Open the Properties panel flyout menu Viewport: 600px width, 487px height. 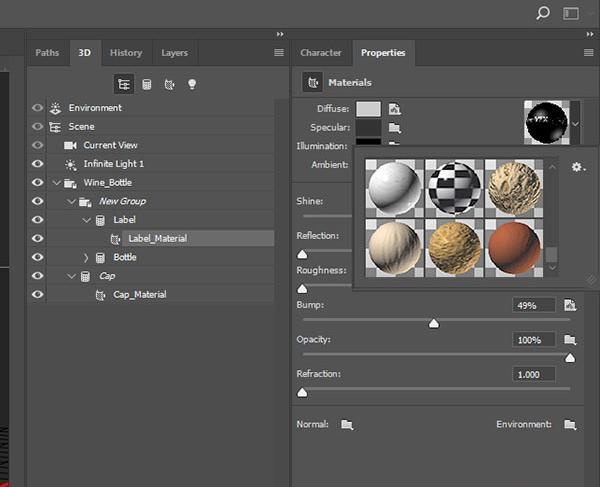tap(589, 52)
